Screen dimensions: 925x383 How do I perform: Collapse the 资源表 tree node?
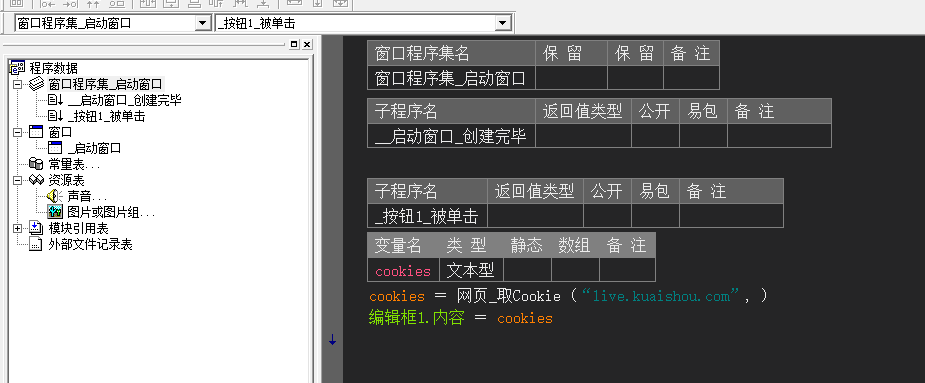[17, 180]
